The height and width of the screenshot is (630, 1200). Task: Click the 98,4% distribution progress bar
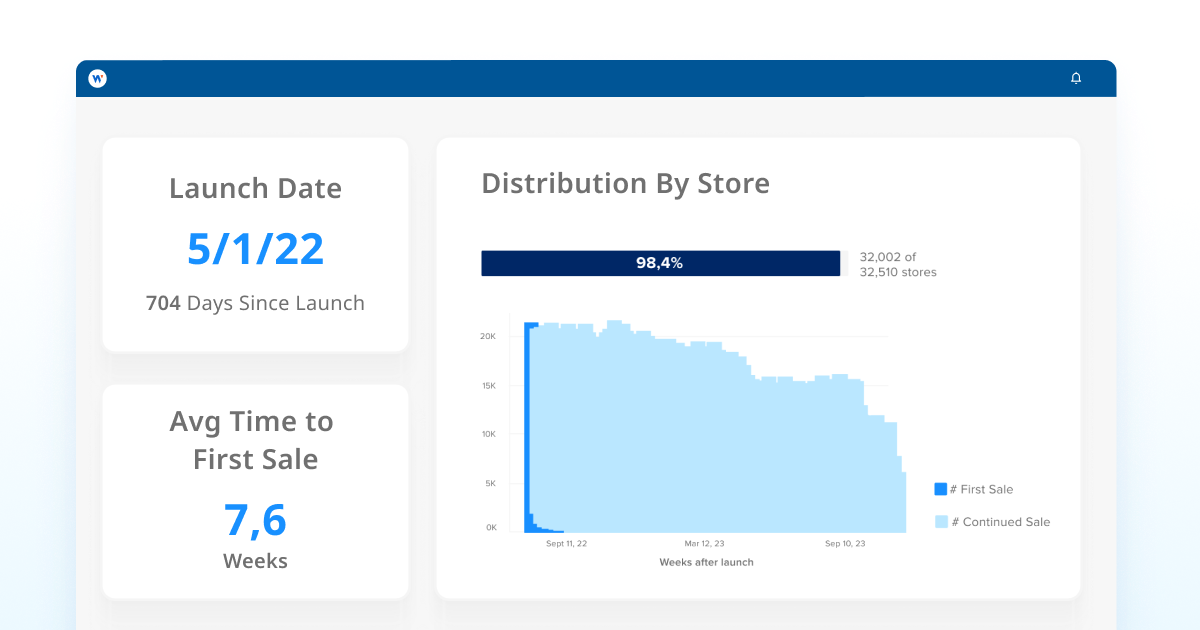pos(660,263)
